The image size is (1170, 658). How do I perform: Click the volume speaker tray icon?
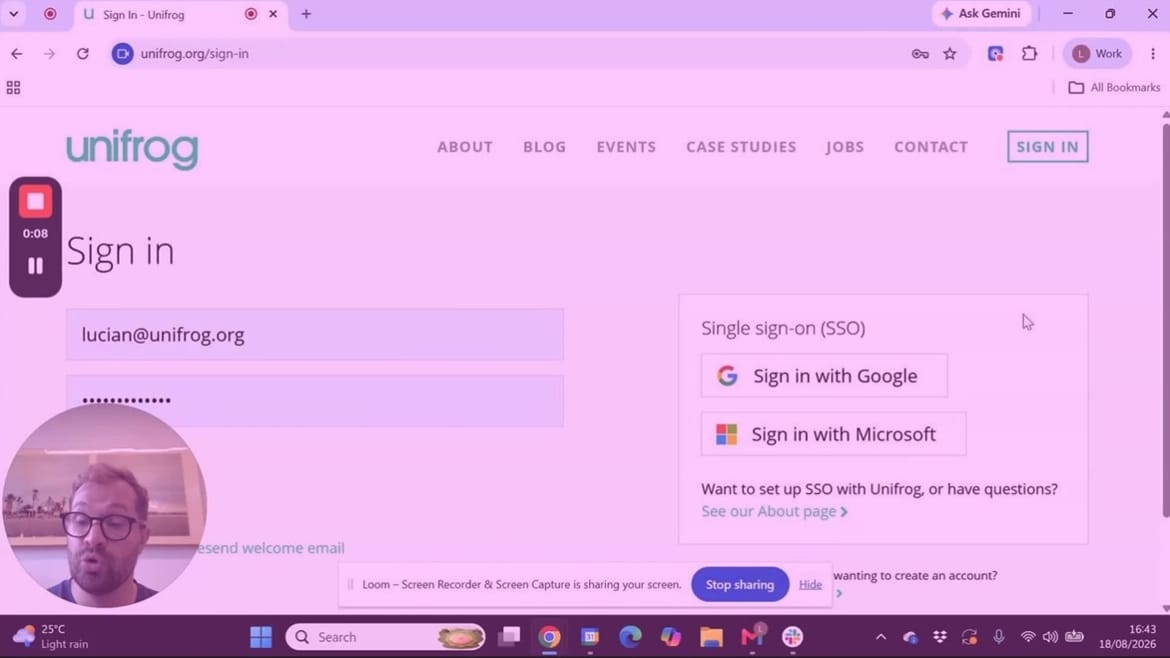pos(1050,637)
